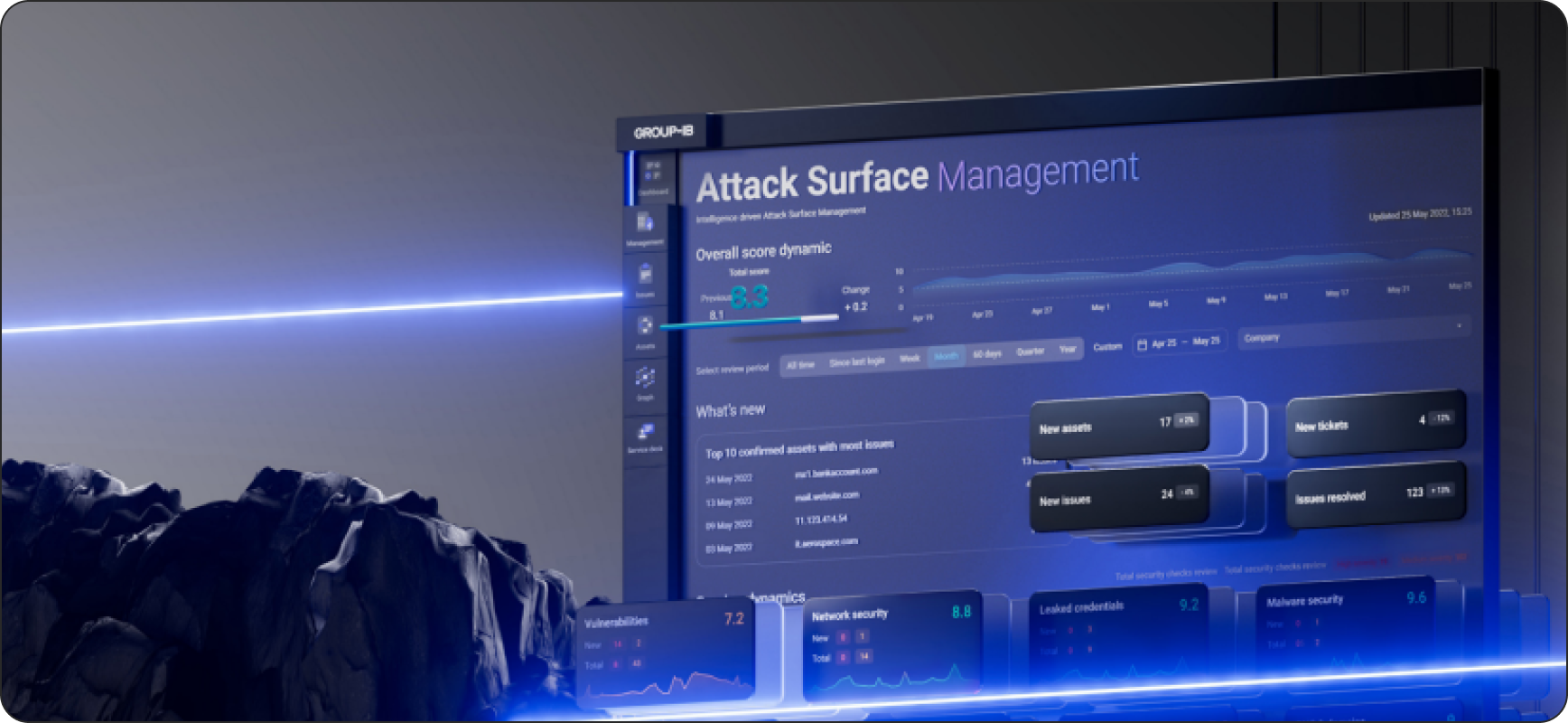Click the 13 May 2022 date
The width and height of the screenshot is (1568, 723).
729,502
